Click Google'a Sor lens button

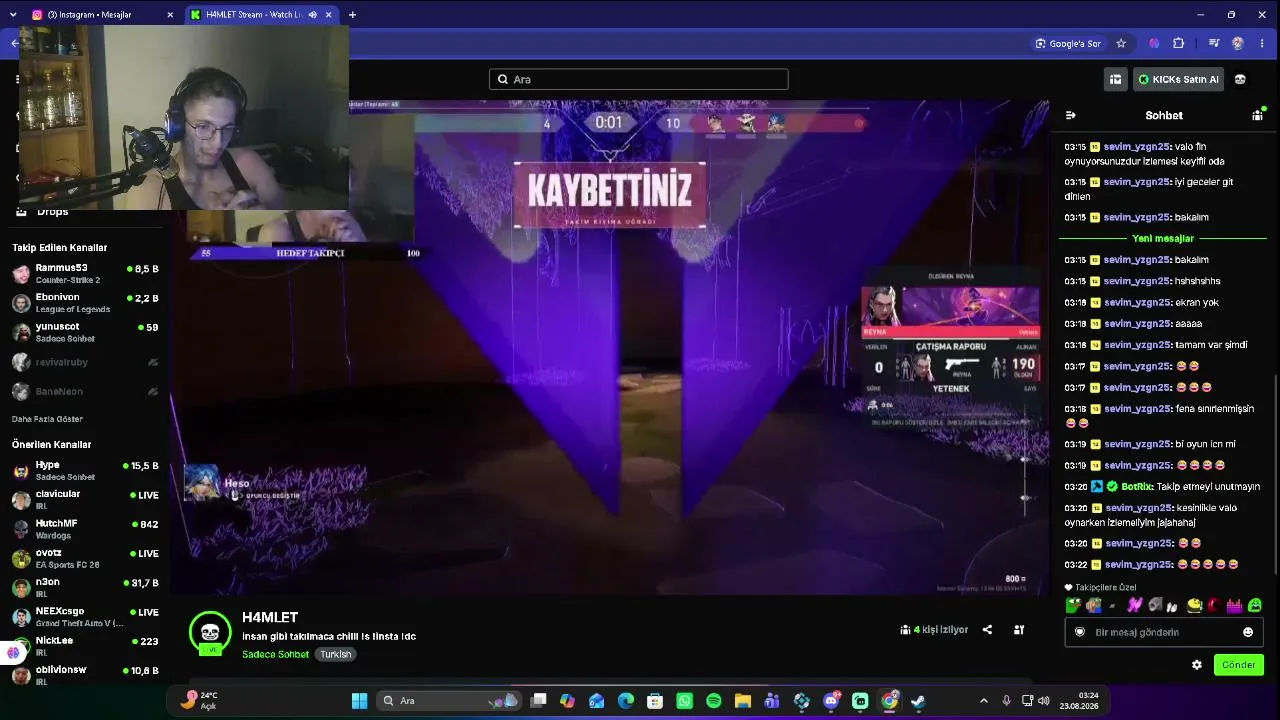1068,43
